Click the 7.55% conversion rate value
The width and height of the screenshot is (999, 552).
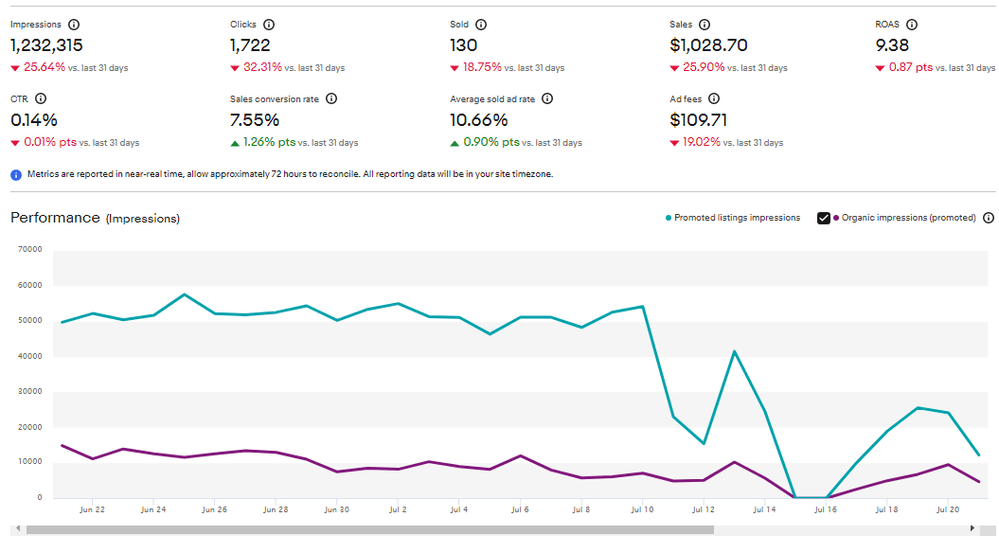254,120
